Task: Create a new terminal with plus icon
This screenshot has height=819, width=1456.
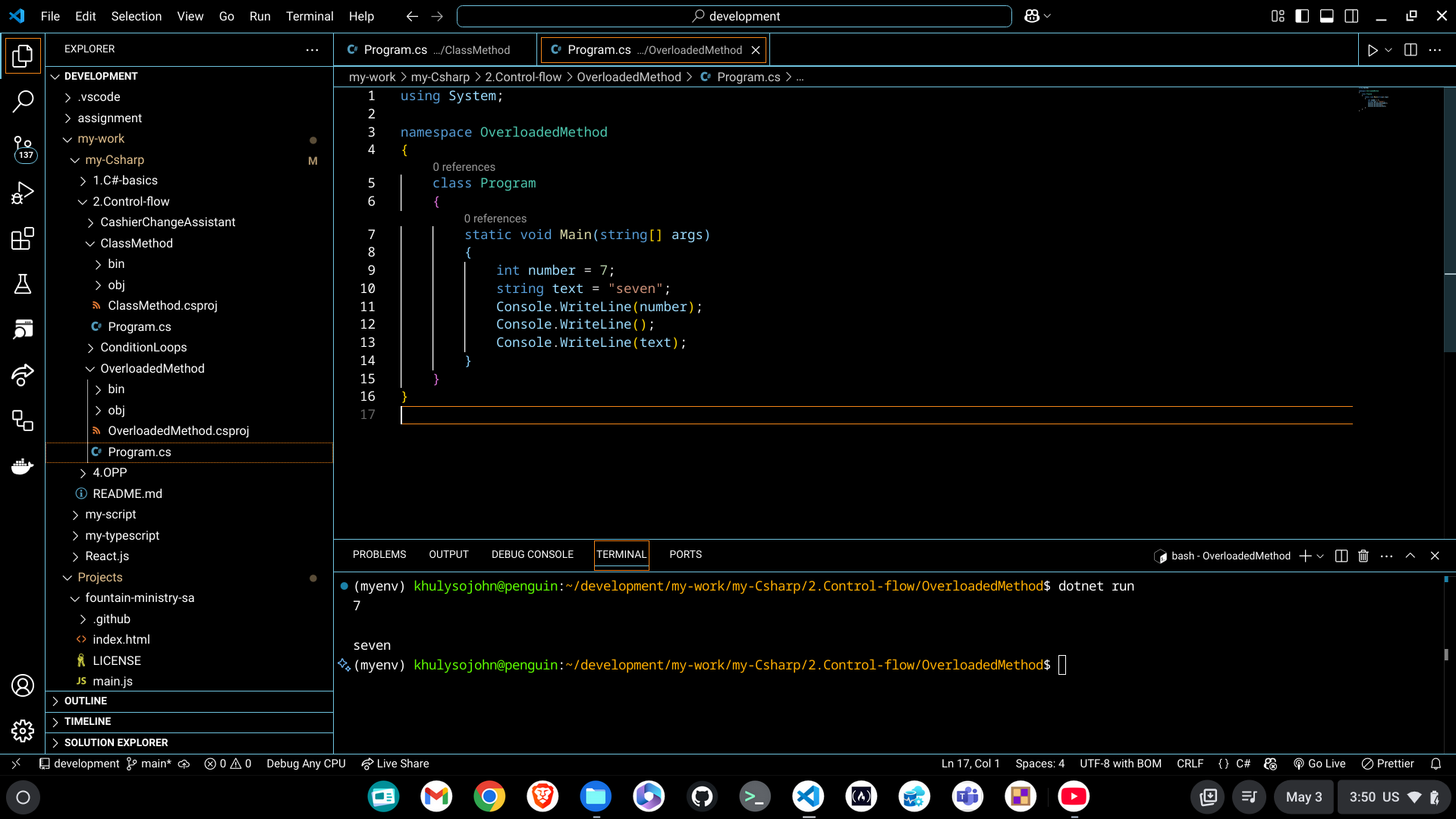Action: tap(1305, 556)
